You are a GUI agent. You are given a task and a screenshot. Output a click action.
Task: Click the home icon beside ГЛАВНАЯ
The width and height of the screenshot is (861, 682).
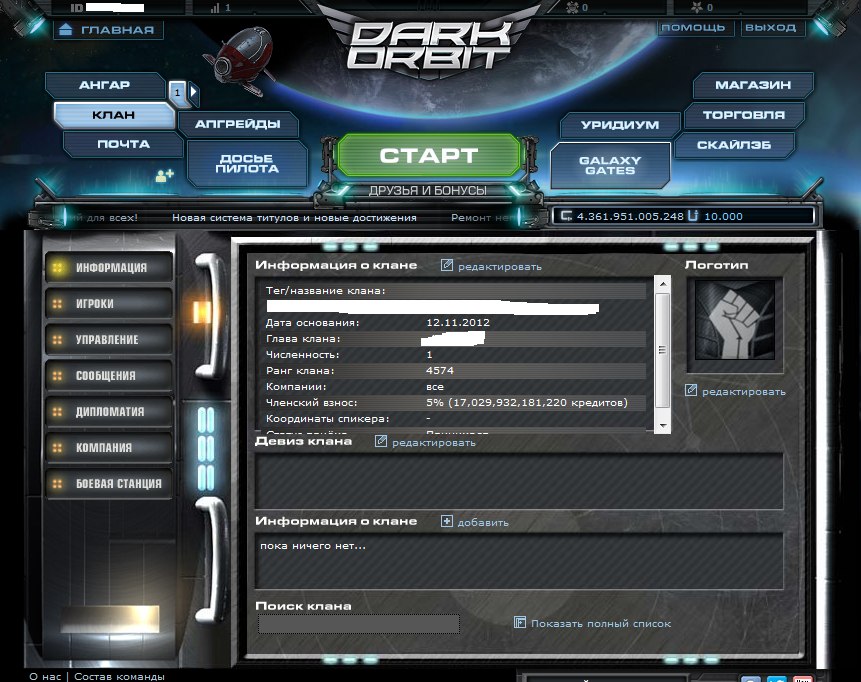[x=65, y=30]
